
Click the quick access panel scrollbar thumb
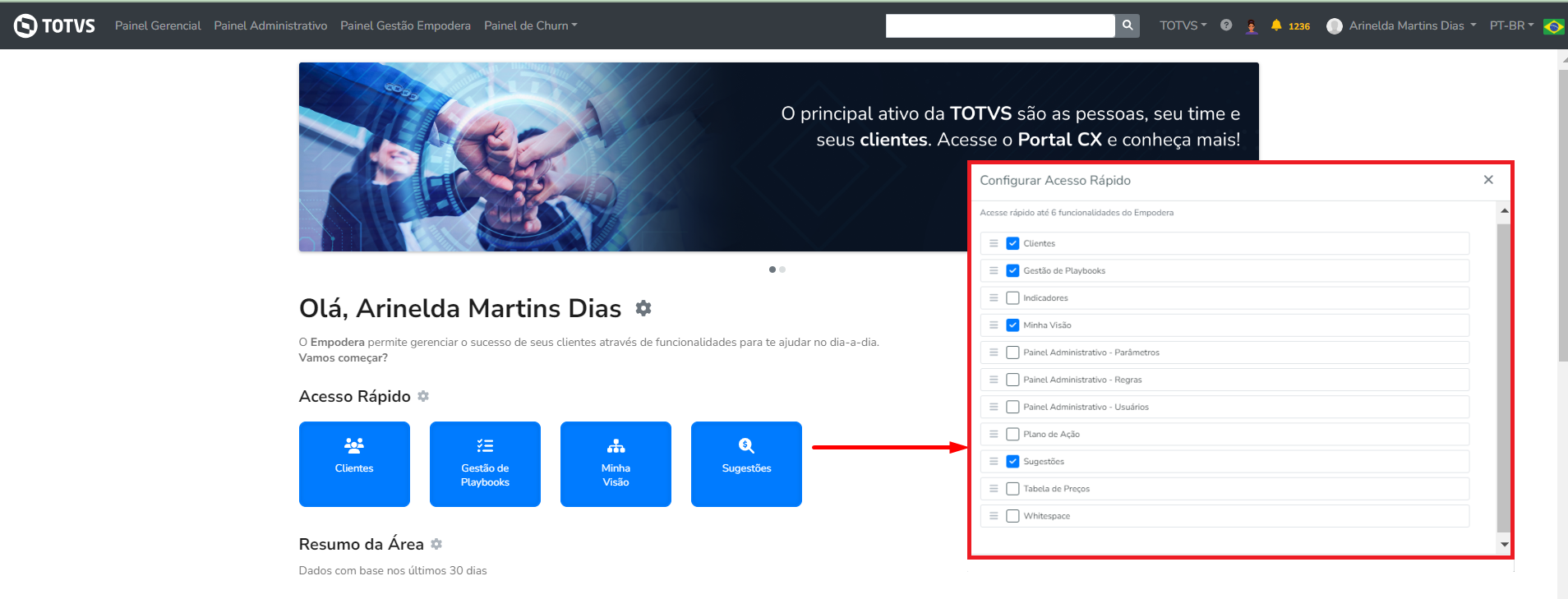click(x=1504, y=378)
